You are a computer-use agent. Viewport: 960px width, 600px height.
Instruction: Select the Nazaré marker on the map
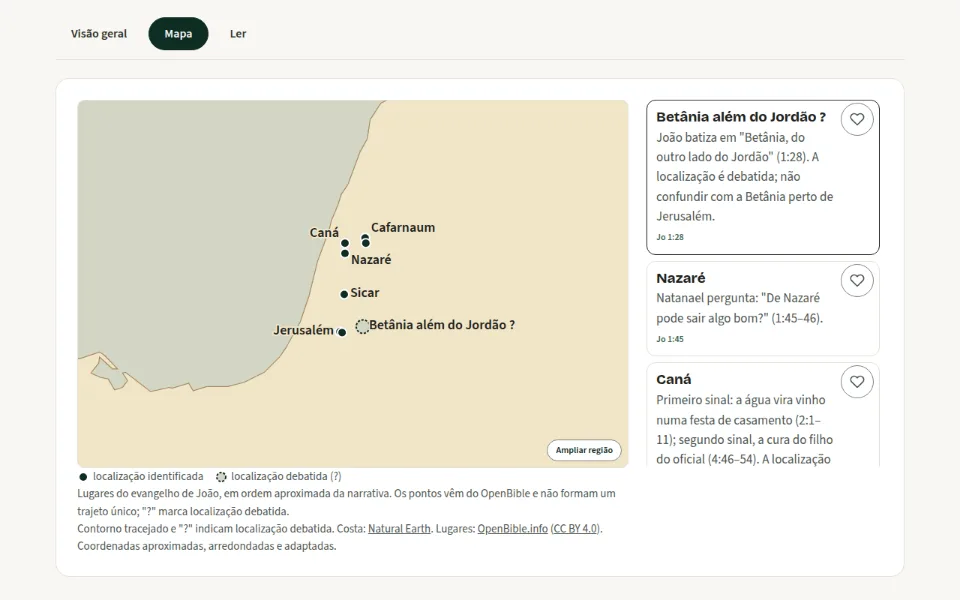[x=345, y=253]
